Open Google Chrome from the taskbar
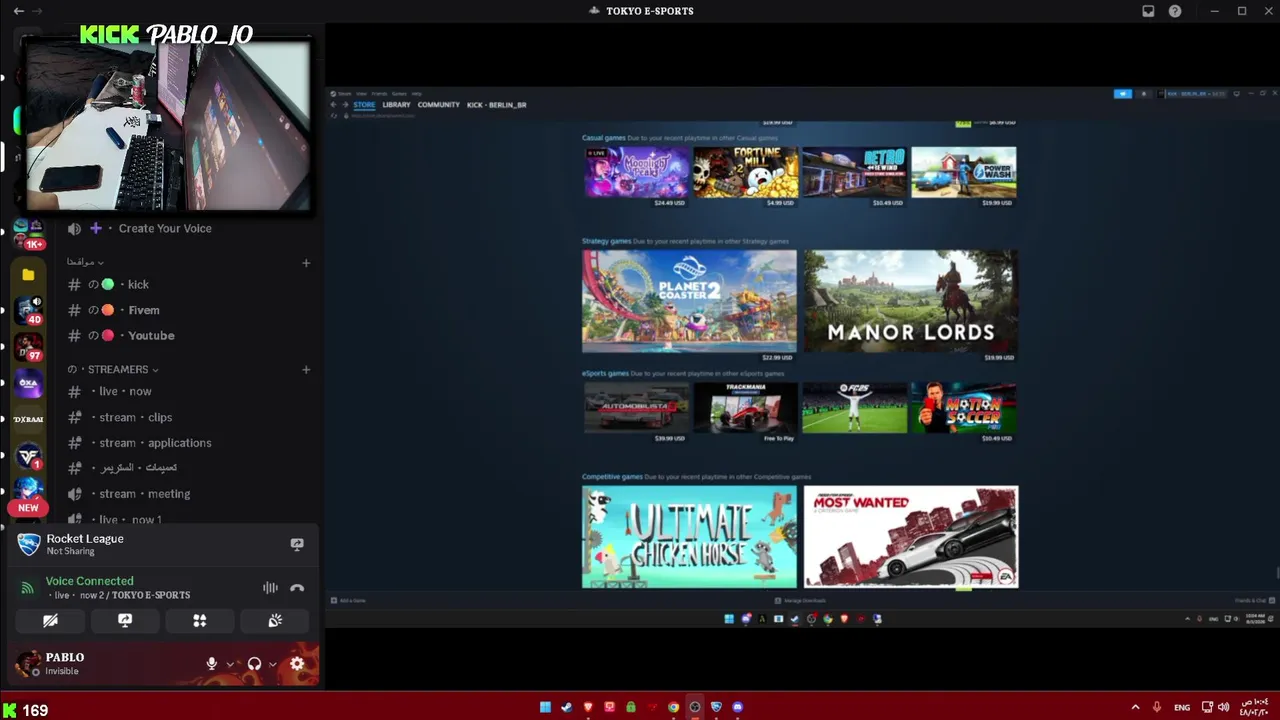 pyautogui.click(x=674, y=707)
